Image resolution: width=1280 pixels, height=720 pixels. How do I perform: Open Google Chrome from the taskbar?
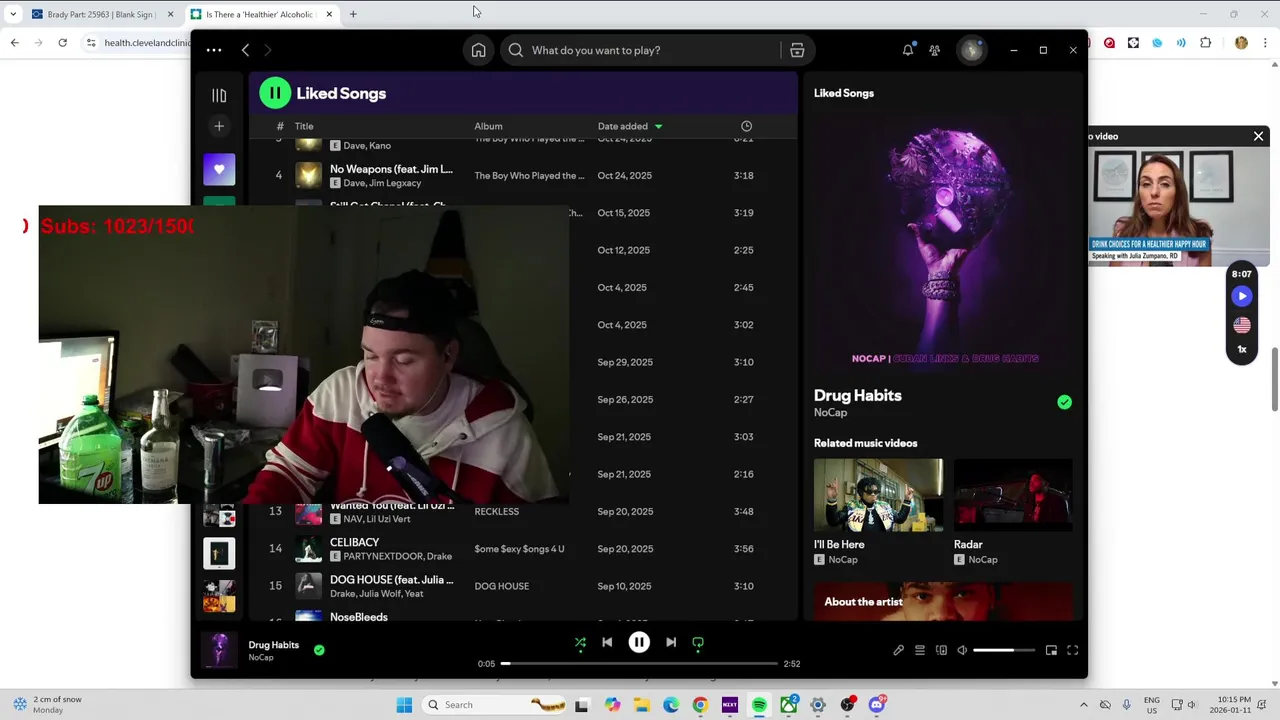pos(700,705)
